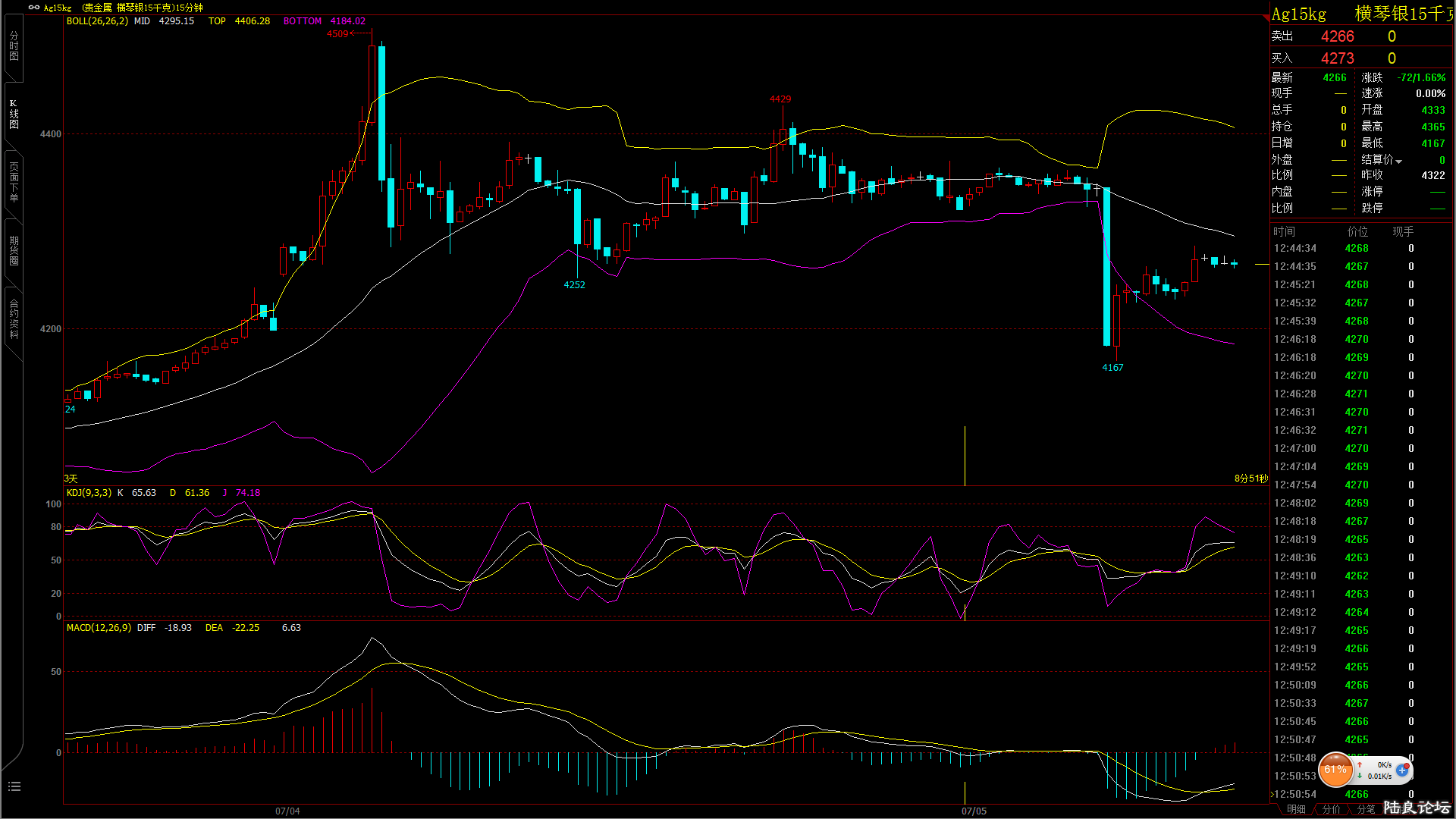Screen dimensions: 1456x819
Task: Click the orange 61% memory ball
Action: (1335, 770)
